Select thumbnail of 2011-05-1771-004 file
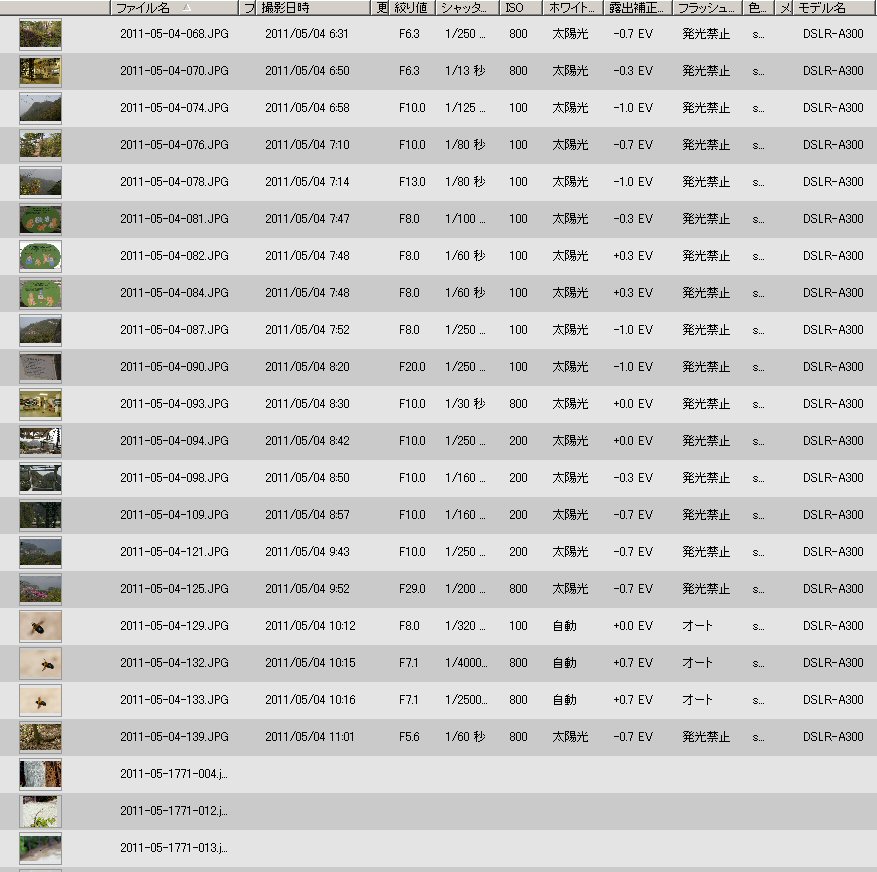The width and height of the screenshot is (877, 872). 40,774
